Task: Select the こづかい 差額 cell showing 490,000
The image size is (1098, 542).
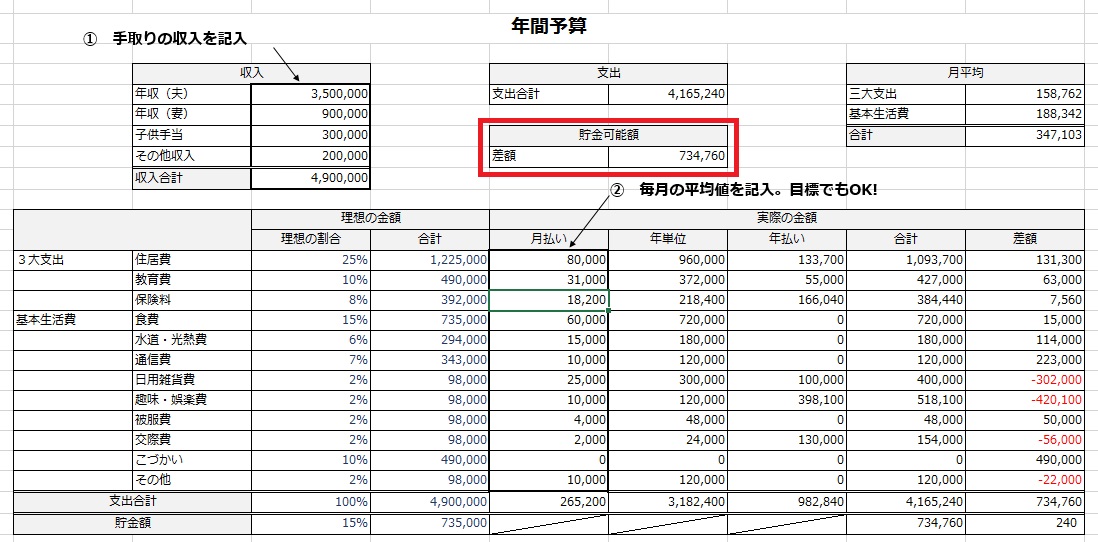Action: point(1025,460)
